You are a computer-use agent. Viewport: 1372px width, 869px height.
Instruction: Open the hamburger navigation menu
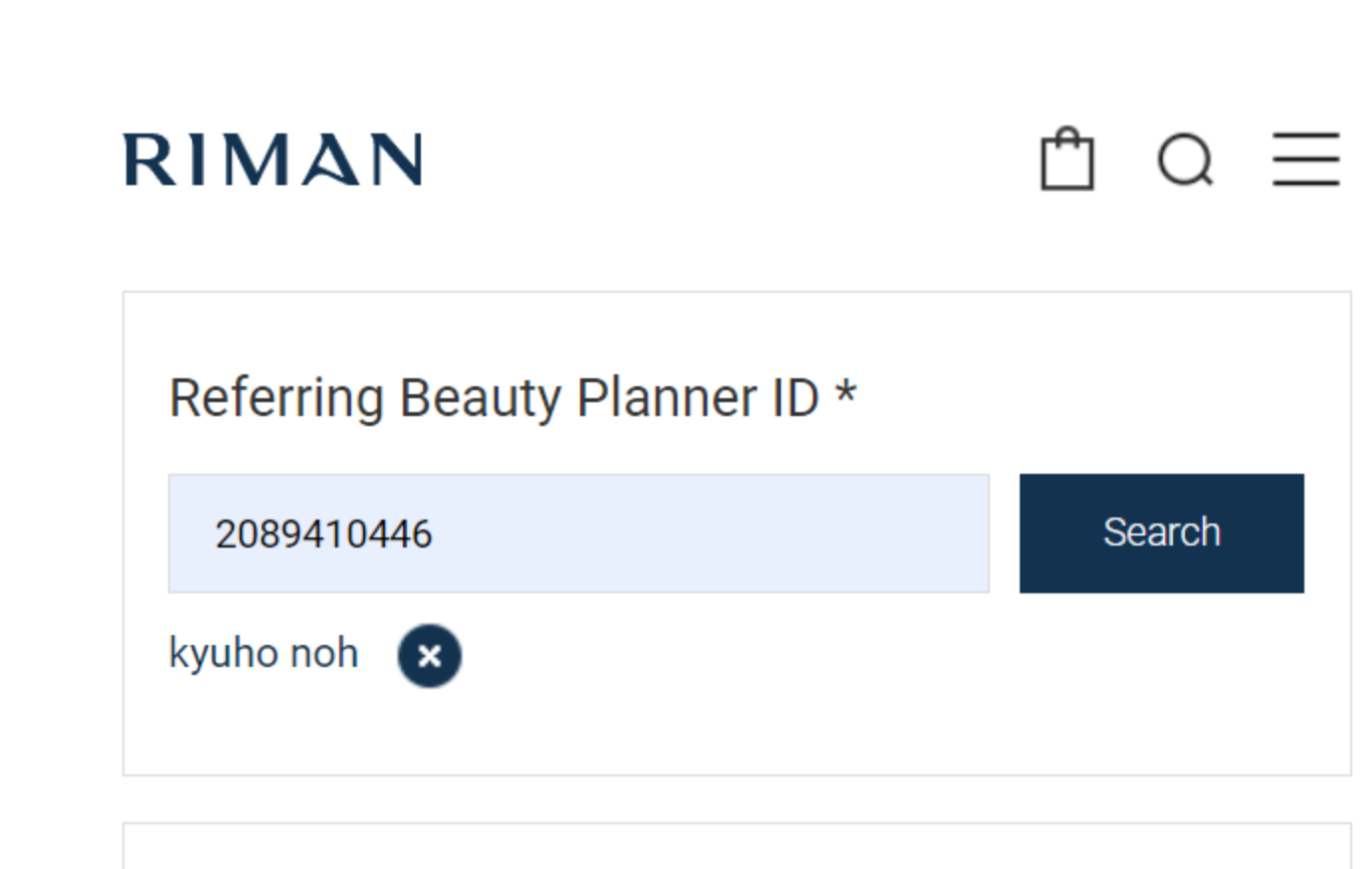[1304, 158]
